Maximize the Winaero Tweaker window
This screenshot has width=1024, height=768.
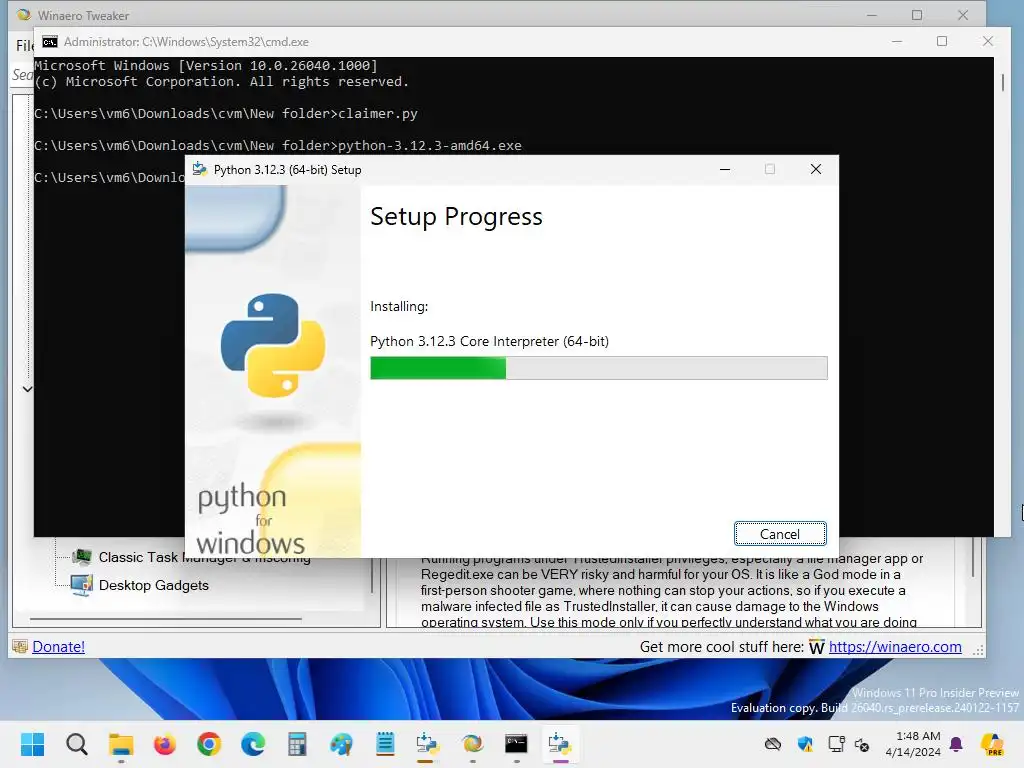click(917, 15)
